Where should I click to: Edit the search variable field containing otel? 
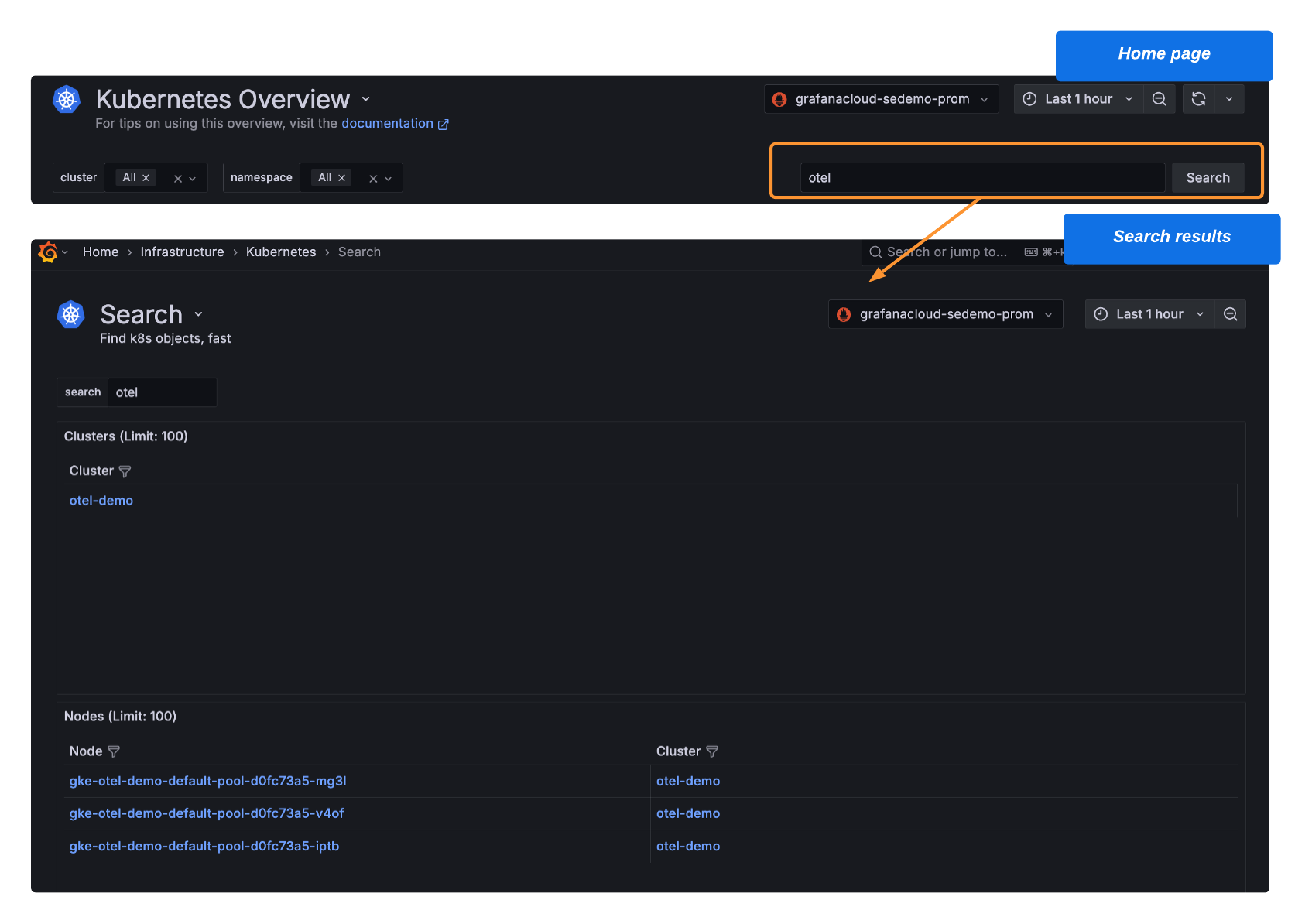click(x=163, y=392)
